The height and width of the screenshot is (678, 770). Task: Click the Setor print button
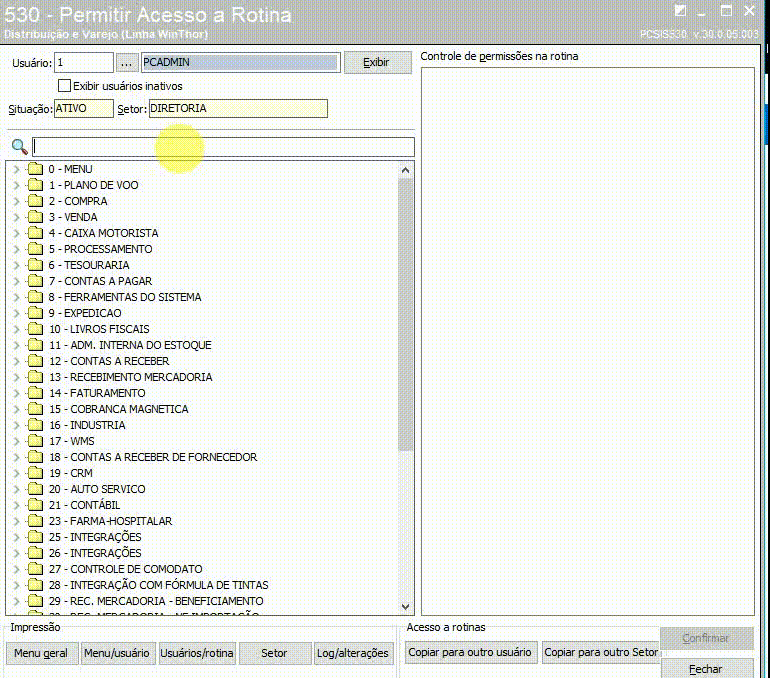point(275,653)
